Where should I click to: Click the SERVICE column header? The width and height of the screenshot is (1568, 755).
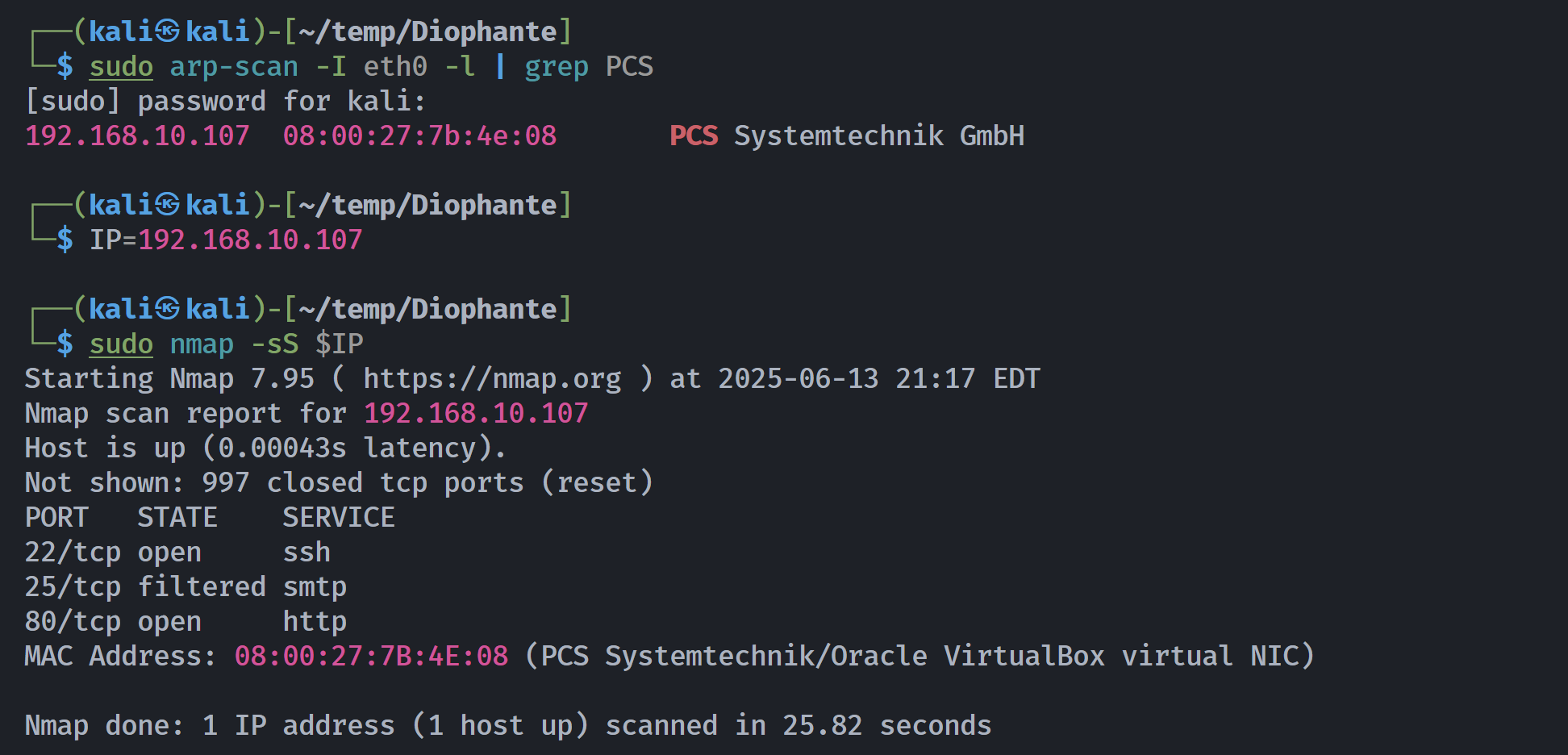tap(339, 517)
